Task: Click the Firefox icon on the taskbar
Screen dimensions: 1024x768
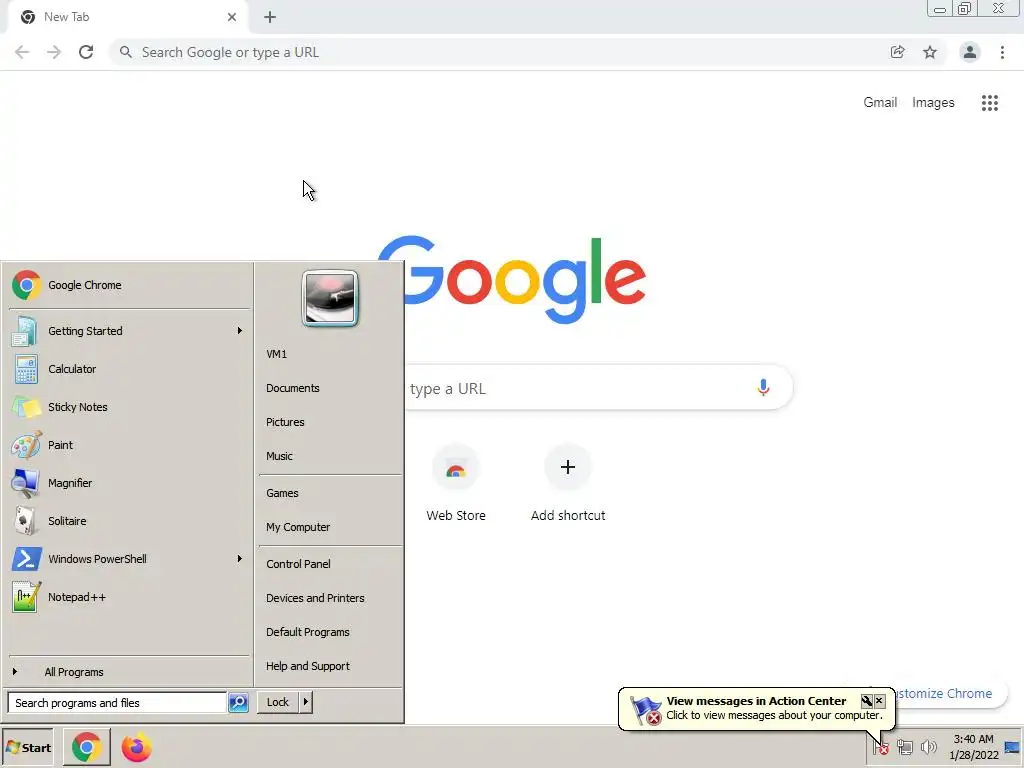Action: [136, 747]
